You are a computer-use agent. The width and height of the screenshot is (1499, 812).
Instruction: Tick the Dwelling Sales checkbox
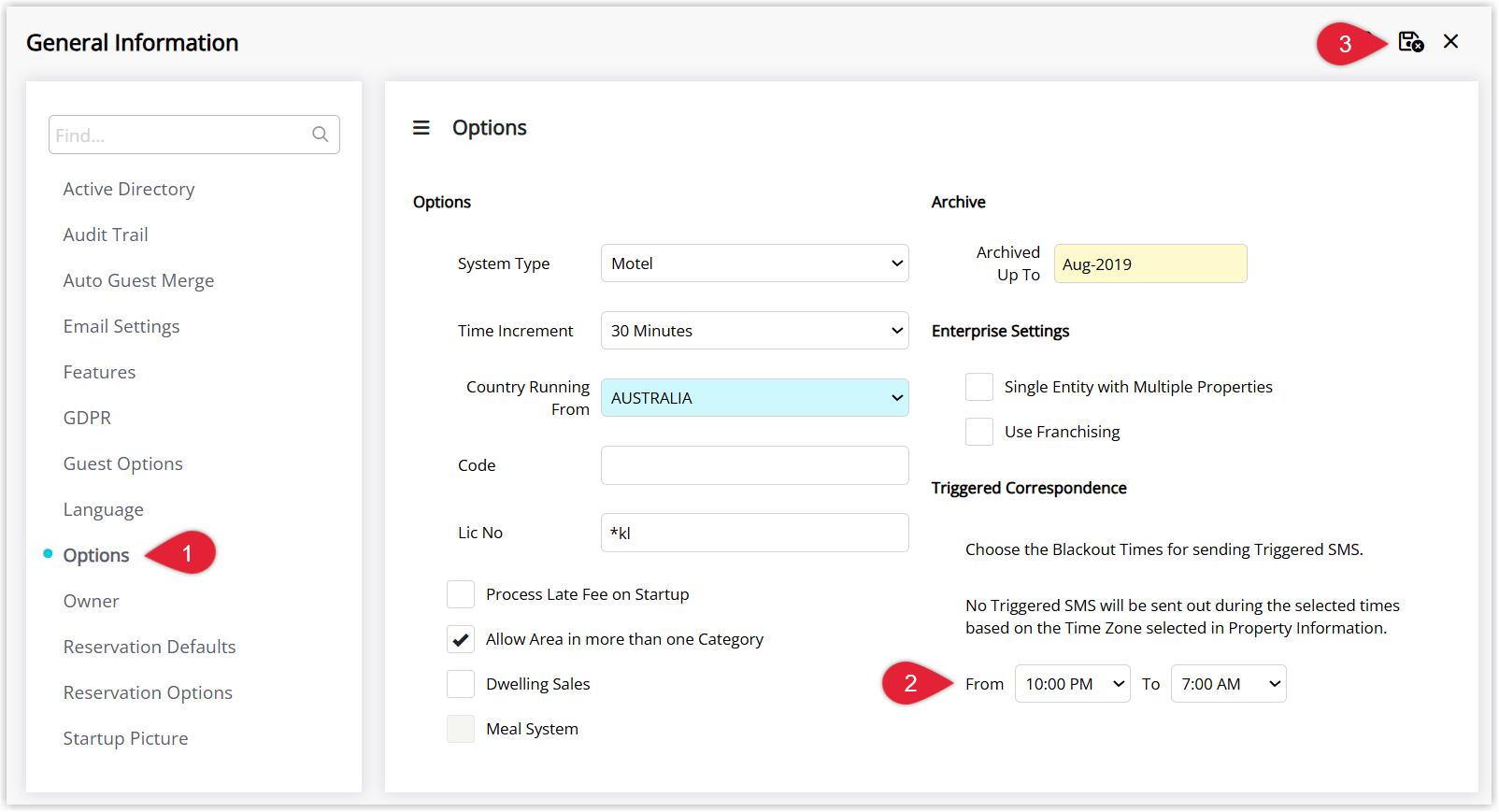point(461,684)
